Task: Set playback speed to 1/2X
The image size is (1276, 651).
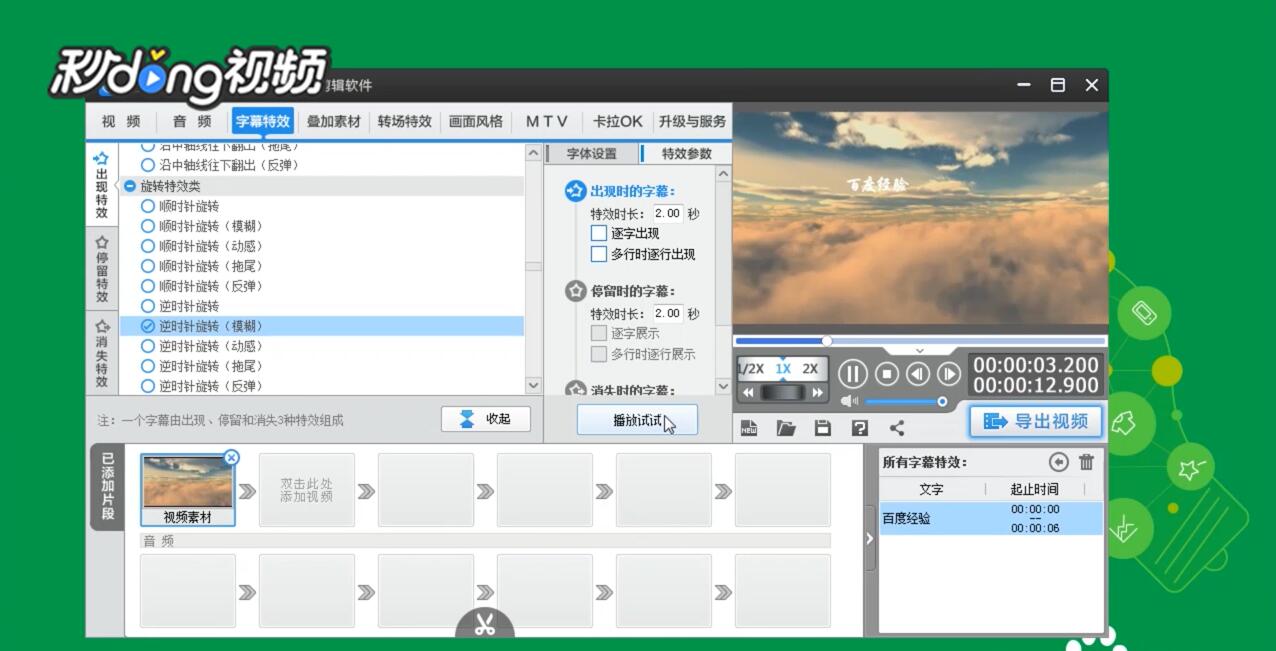Action: point(751,368)
